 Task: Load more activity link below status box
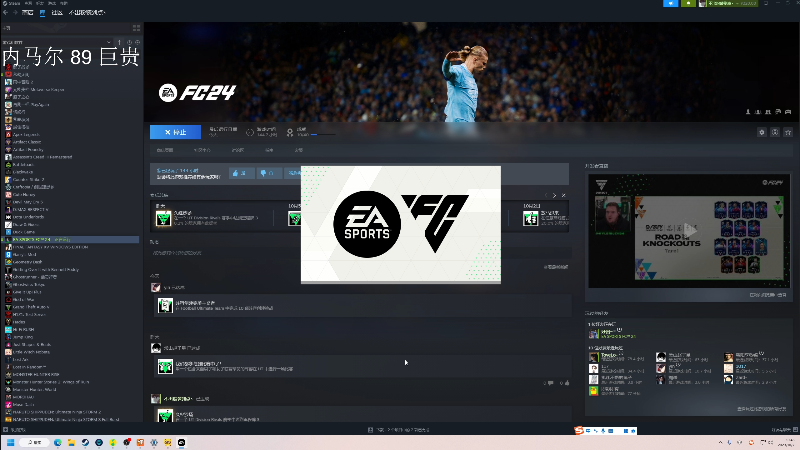[x=556, y=267]
